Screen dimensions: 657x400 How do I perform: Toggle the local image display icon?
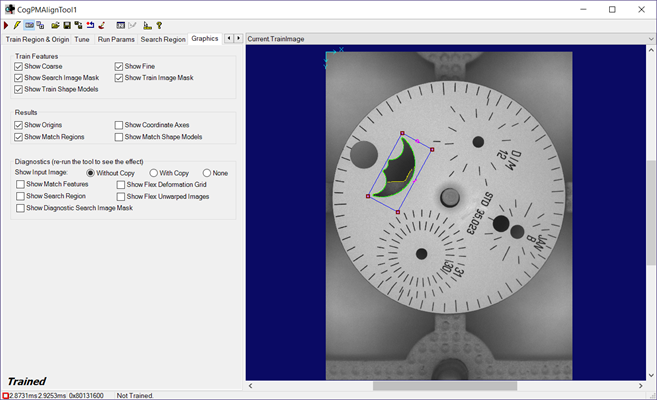pos(29,24)
